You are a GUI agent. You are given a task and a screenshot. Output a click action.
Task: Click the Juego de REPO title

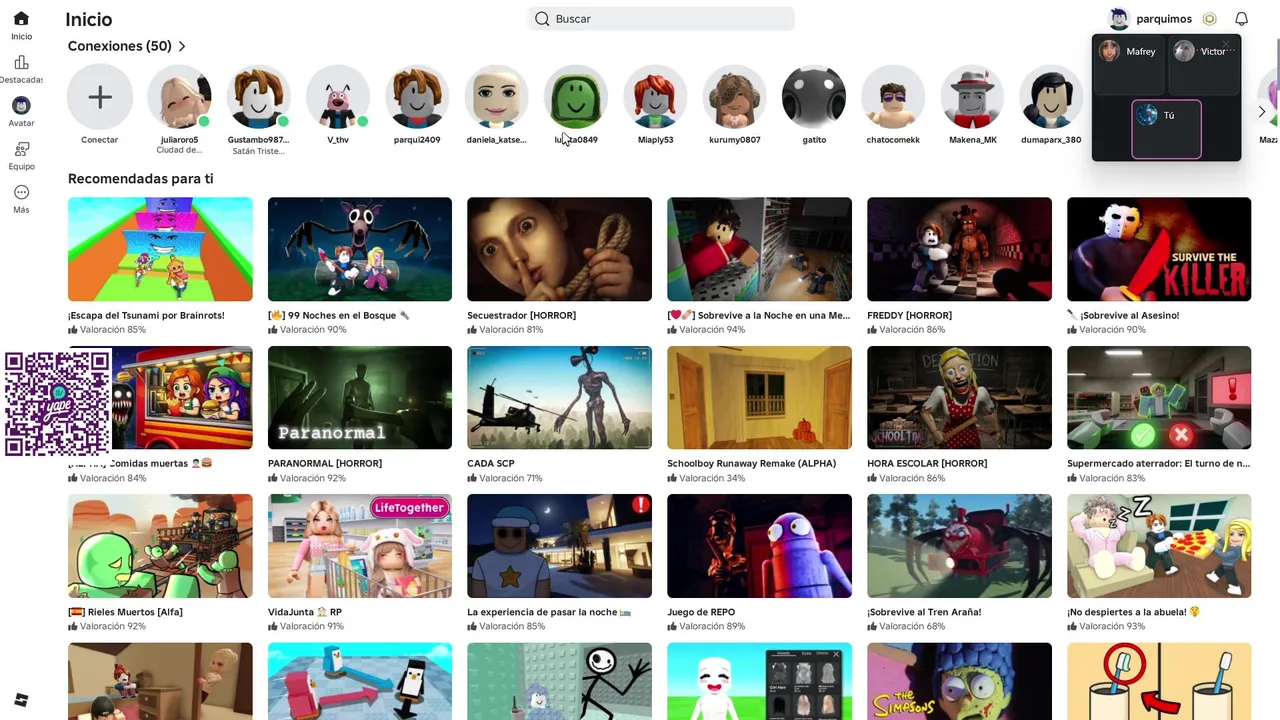pyautogui.click(x=701, y=612)
